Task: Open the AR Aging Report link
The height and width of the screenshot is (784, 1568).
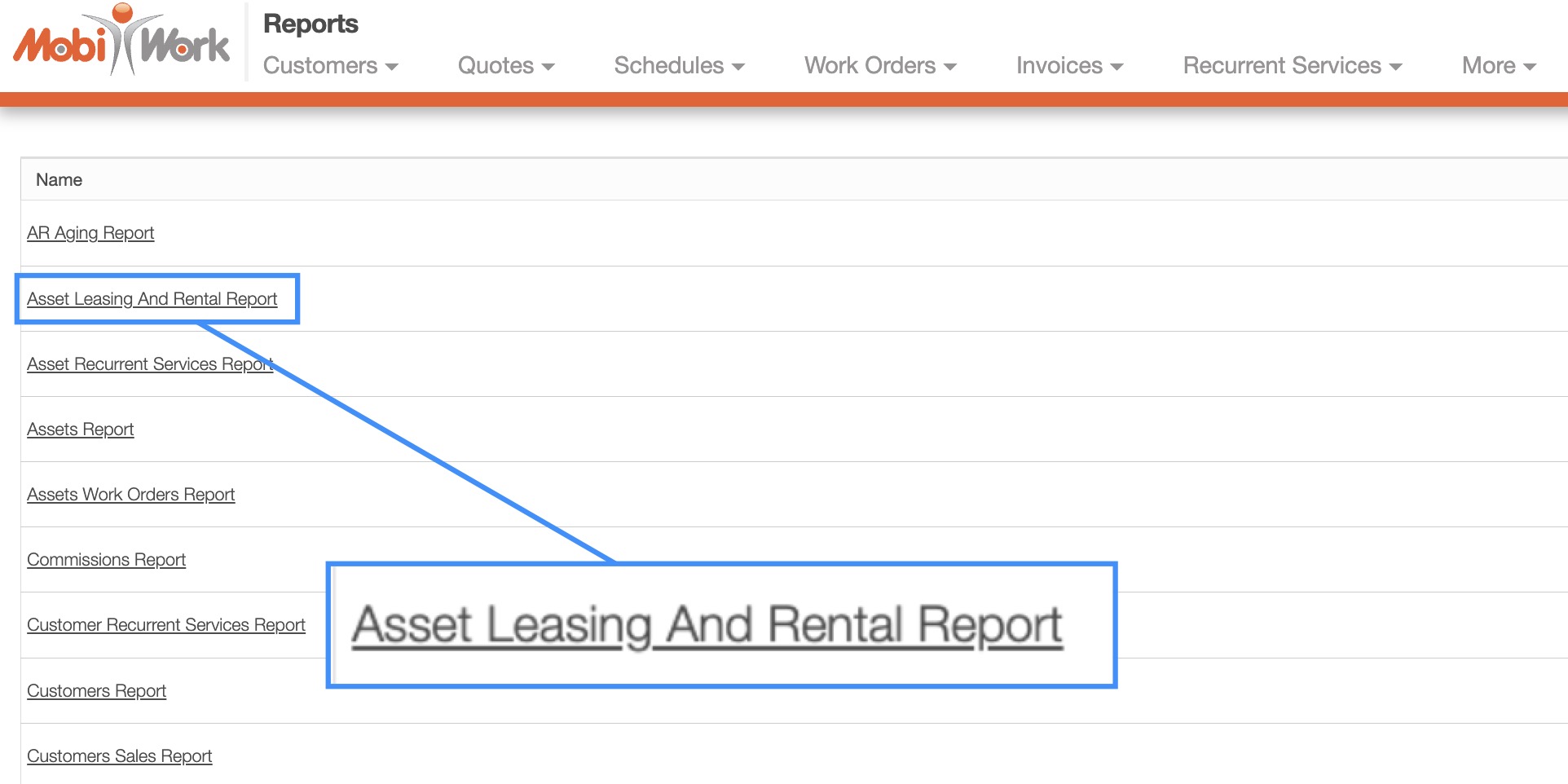Action: pos(90,233)
